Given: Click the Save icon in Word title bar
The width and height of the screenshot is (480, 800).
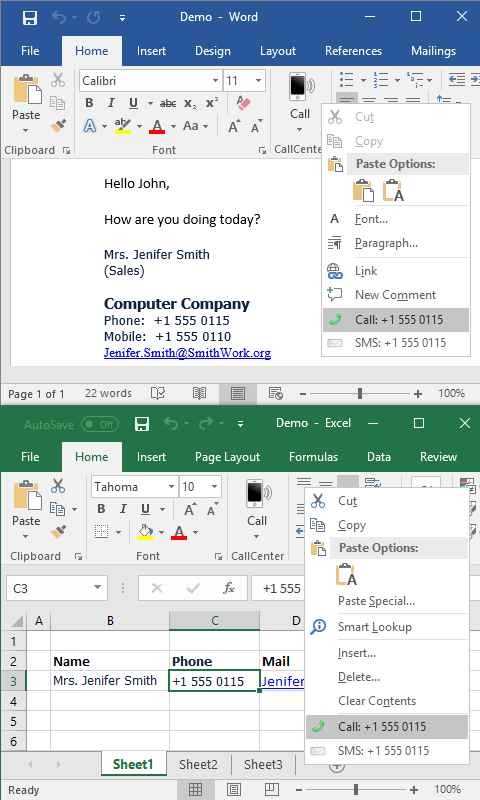Looking at the screenshot, I should coord(30,17).
